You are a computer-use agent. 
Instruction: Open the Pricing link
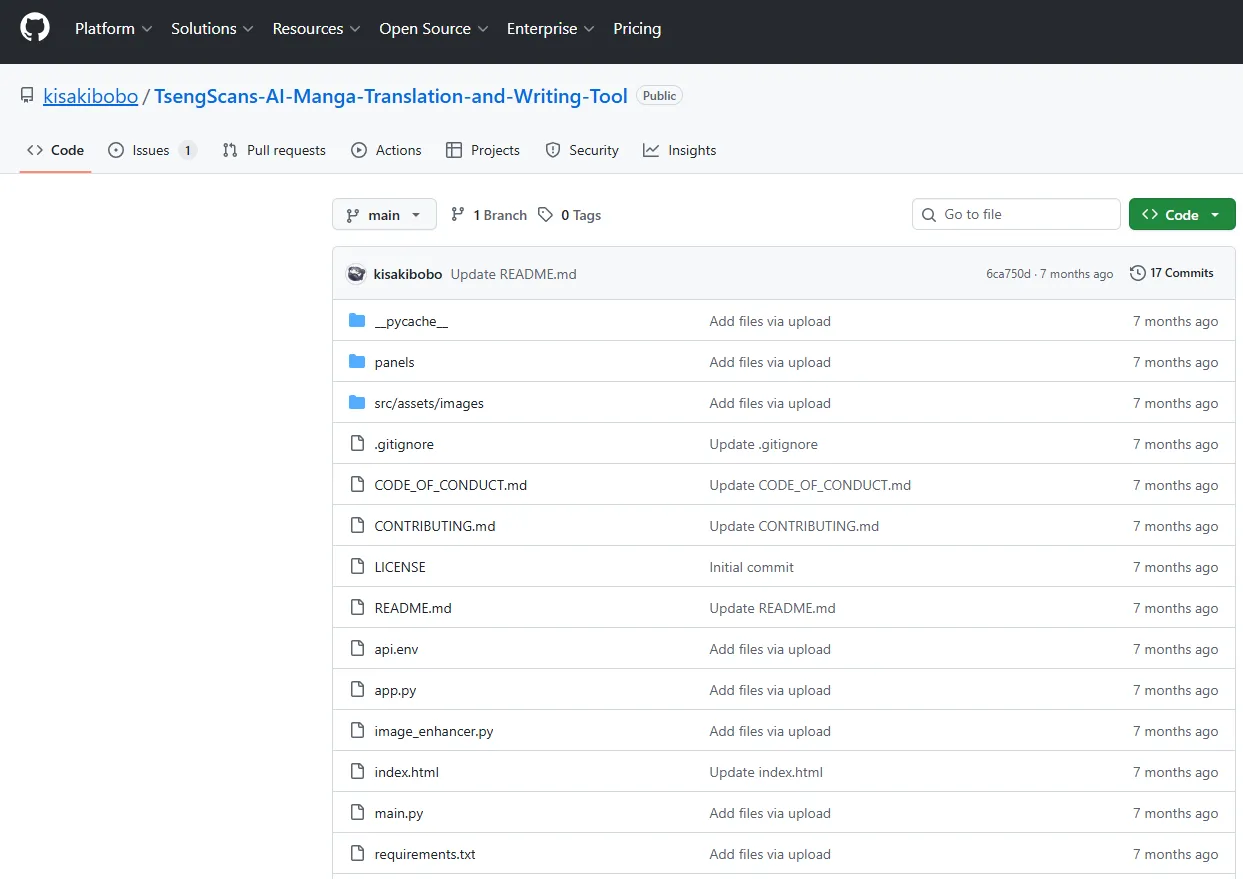[637, 29]
